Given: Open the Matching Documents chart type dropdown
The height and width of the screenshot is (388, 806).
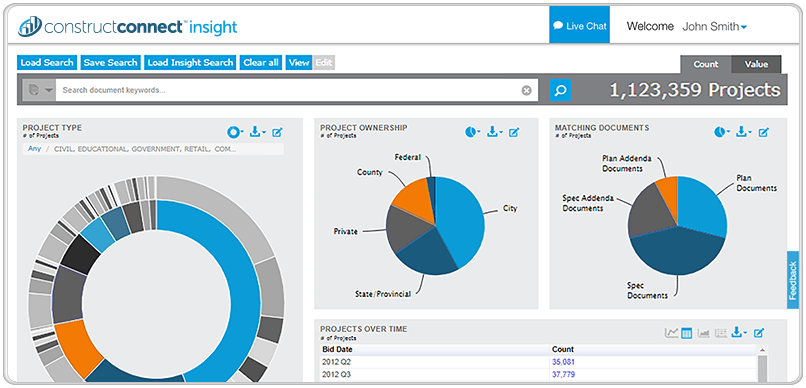Looking at the screenshot, I should pos(722,133).
